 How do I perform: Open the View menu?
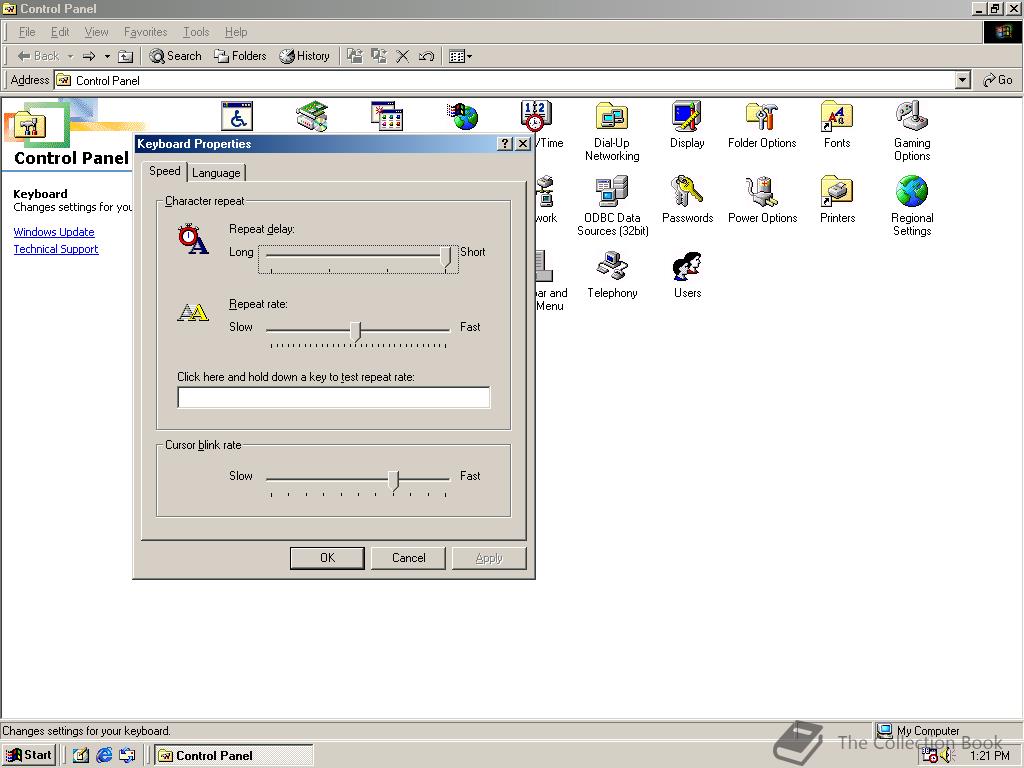(x=97, y=32)
